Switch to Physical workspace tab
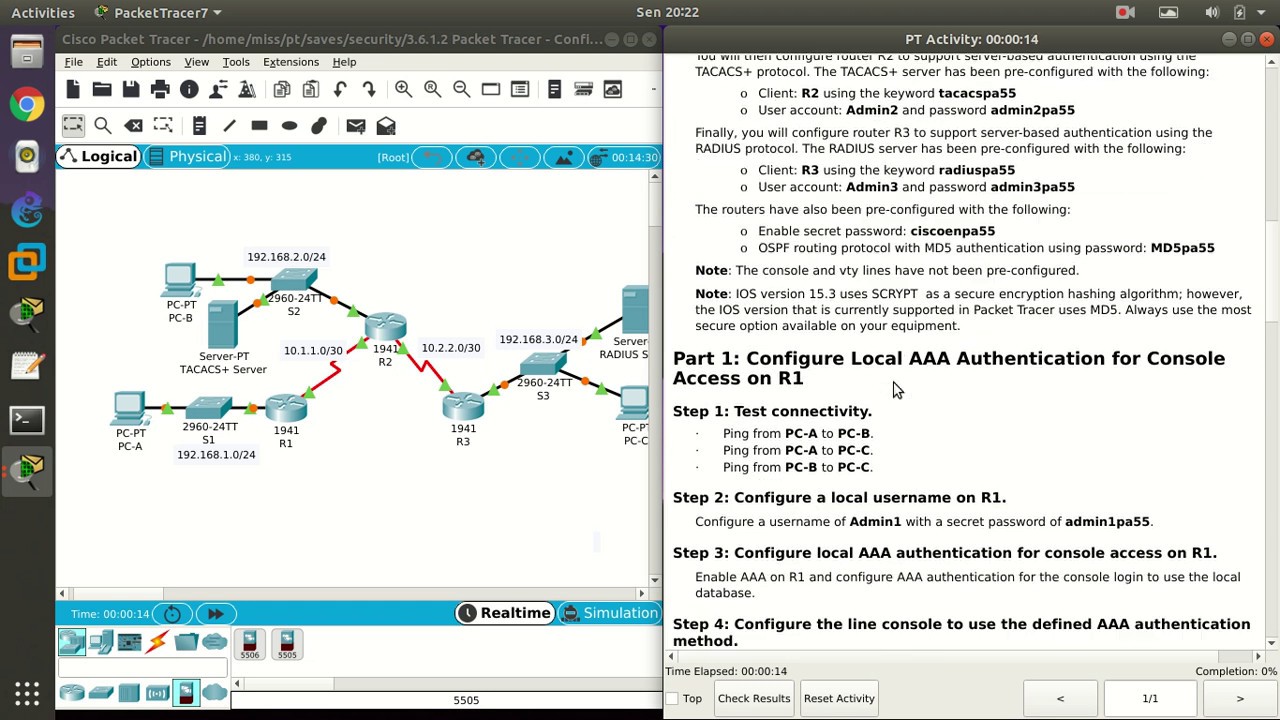1280x720 pixels. (187, 157)
